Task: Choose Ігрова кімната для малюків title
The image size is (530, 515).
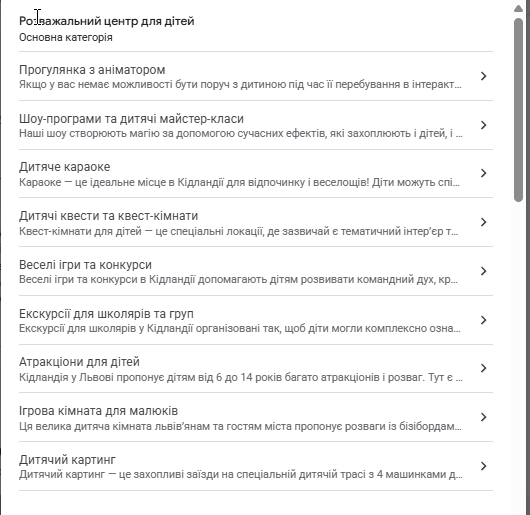Action: (x=98, y=411)
